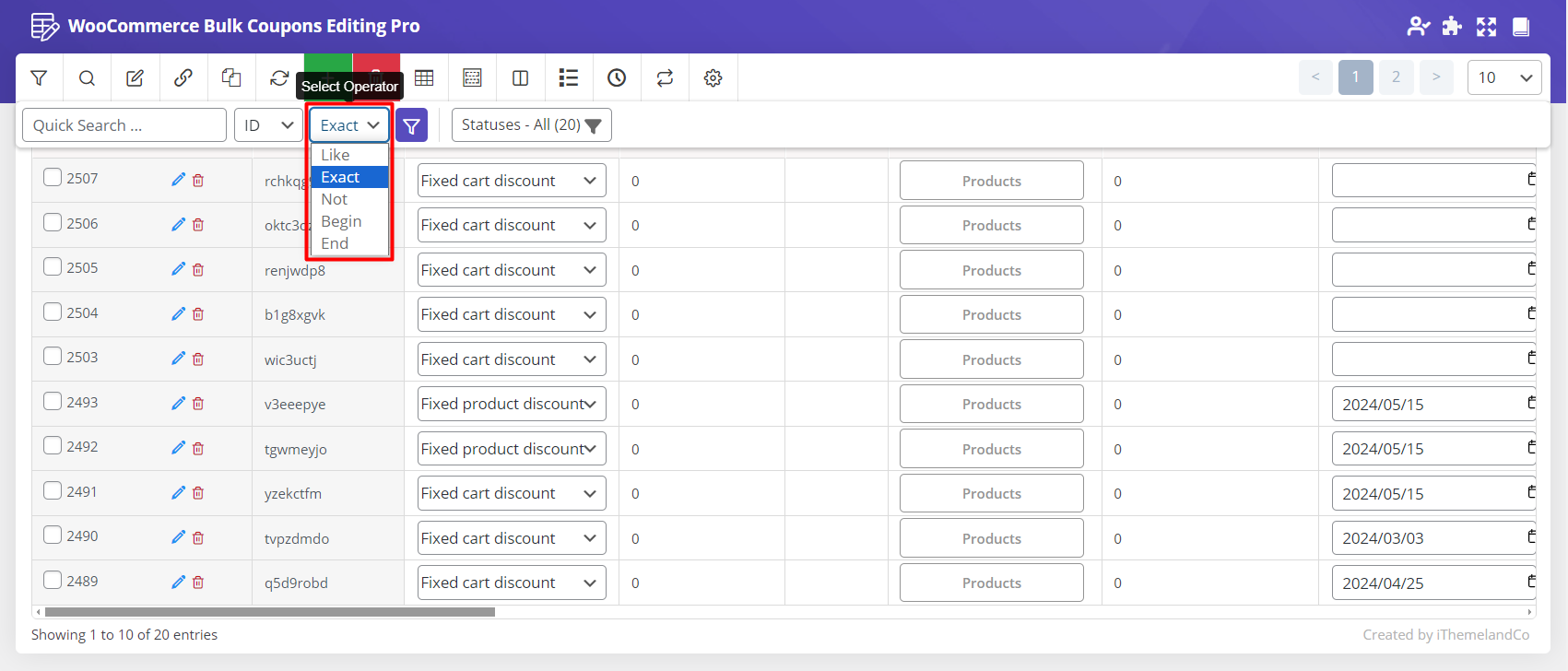
Task: Click the Products button for coupon 2491
Action: point(991,493)
